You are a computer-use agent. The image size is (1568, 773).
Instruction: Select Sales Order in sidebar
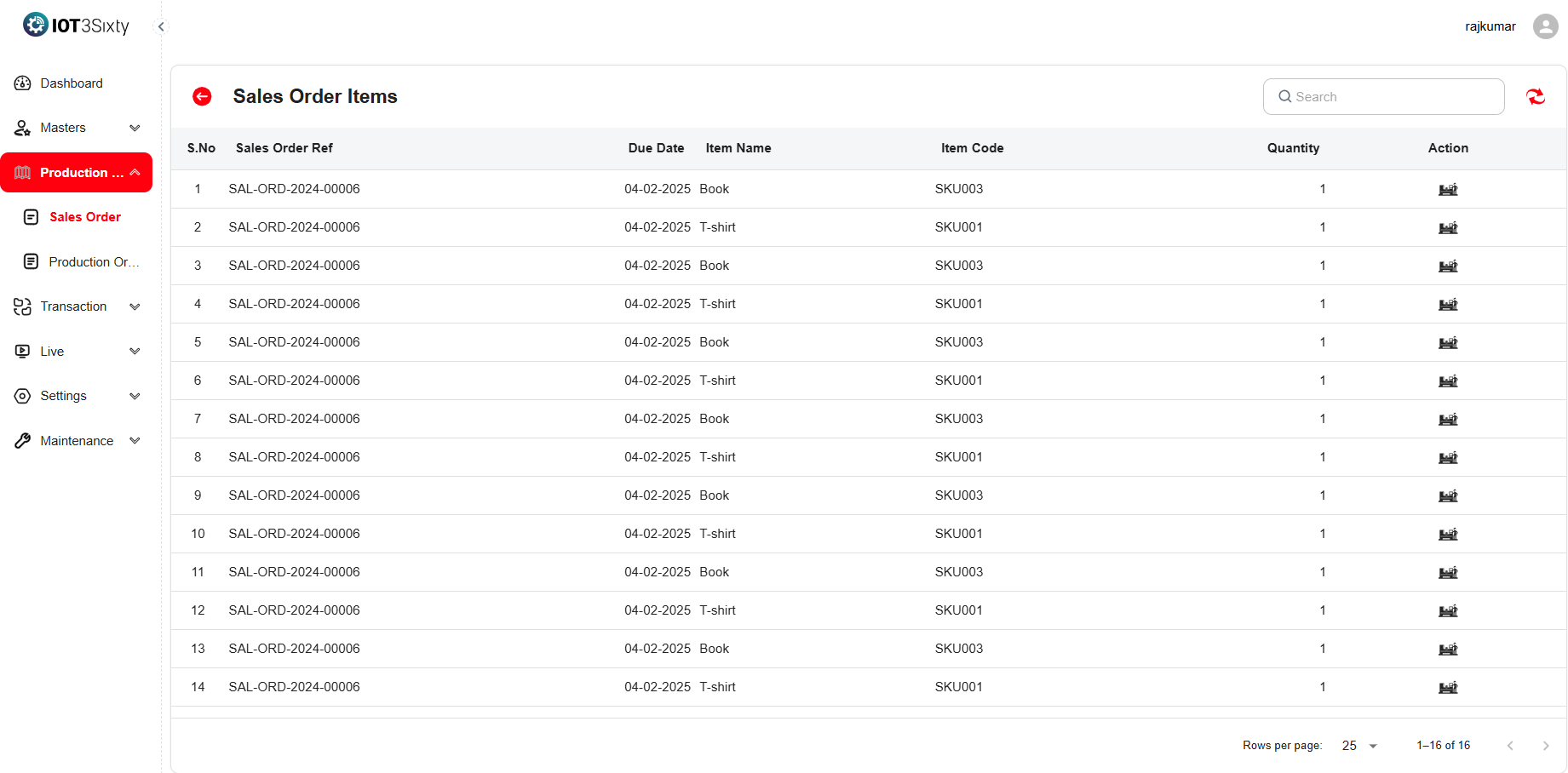coord(84,217)
